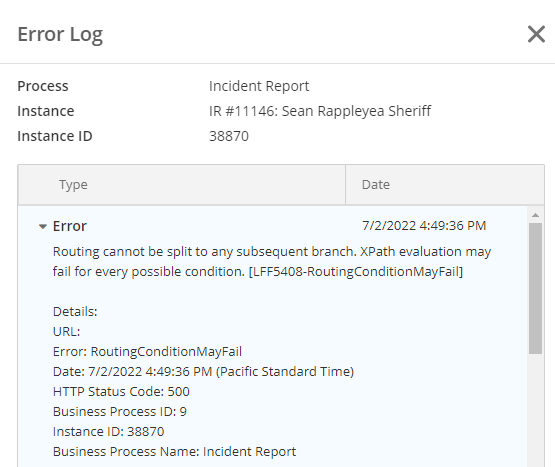Viewport: 555px width, 467px height.
Task: Click the Error Log title heading
Action: [x=60, y=35]
